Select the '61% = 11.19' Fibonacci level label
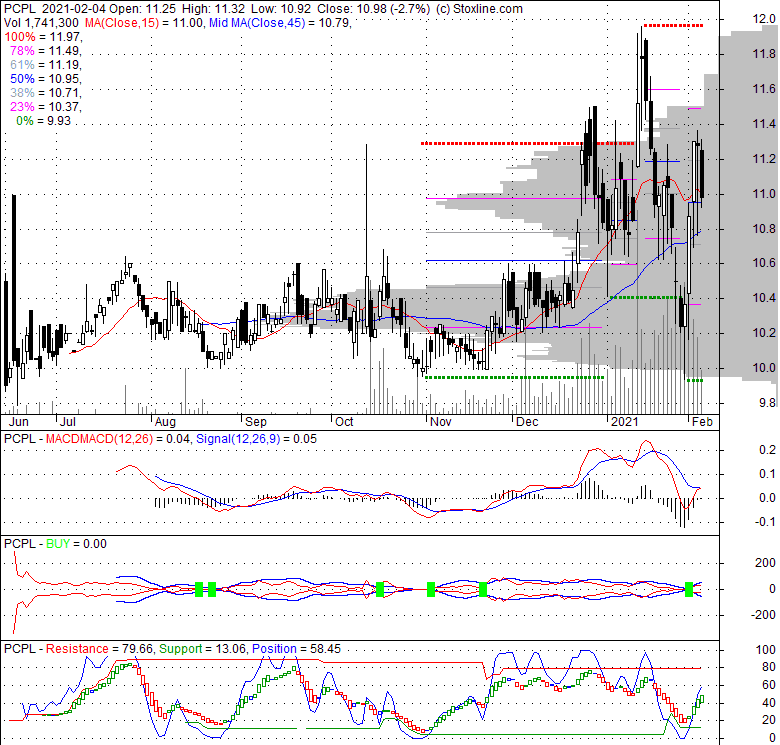This screenshot has width=780, height=745. click(45, 65)
